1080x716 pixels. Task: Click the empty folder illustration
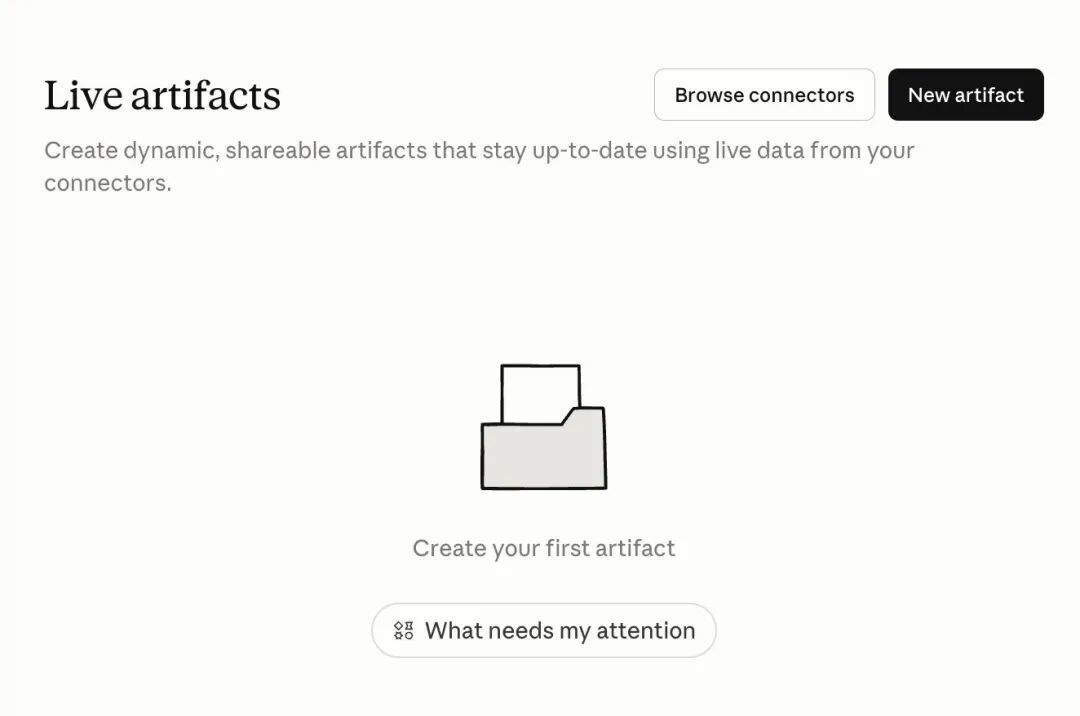(543, 440)
